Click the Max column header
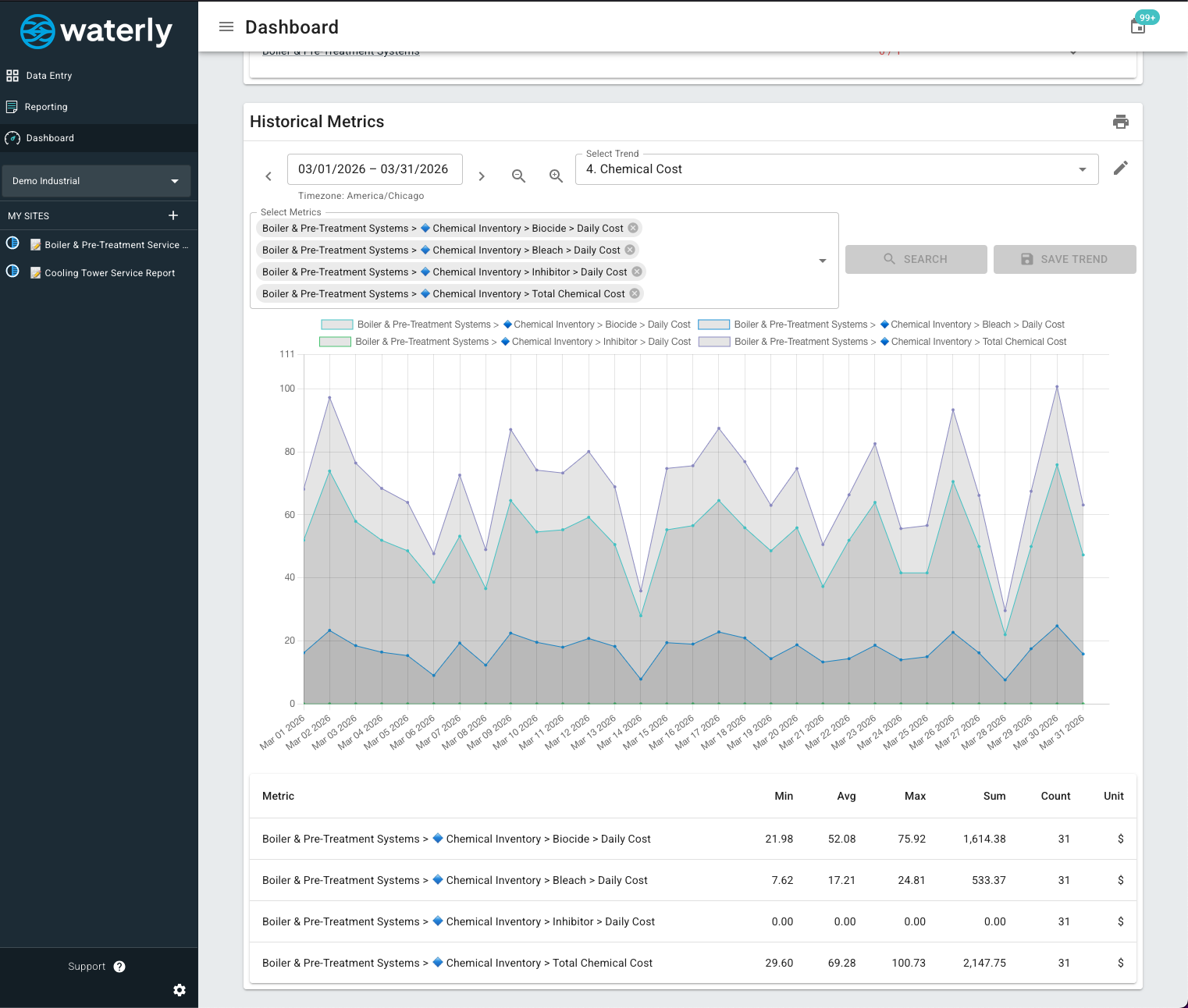 (915, 797)
